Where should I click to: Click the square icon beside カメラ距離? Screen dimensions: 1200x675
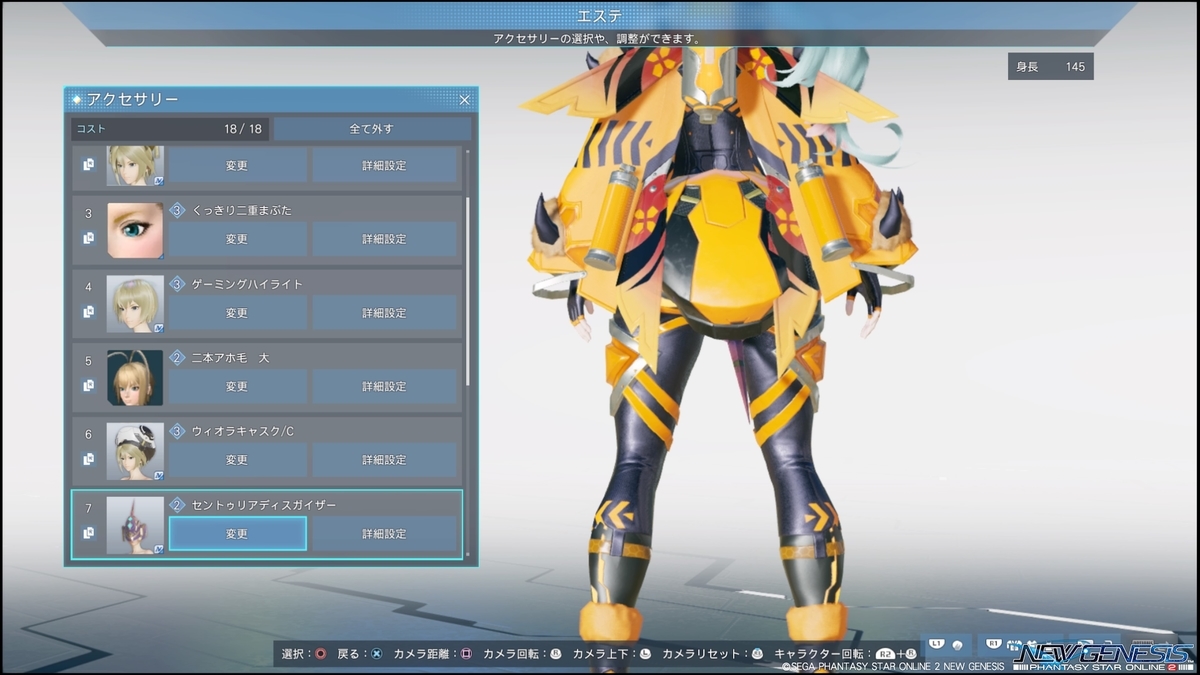[x=465, y=654]
